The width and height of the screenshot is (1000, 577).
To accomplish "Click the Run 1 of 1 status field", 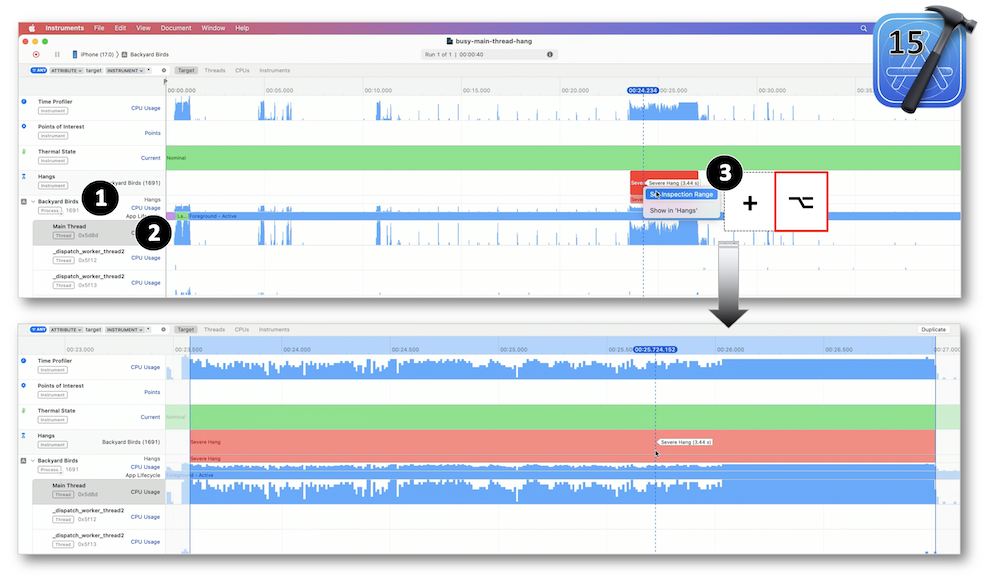I will 489,55.
